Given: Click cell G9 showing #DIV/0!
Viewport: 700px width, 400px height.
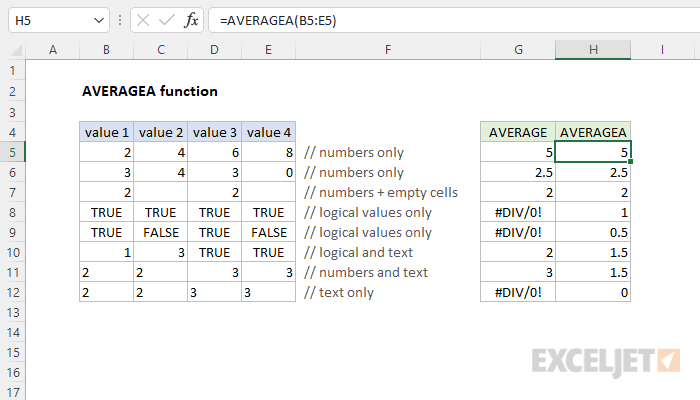Looking at the screenshot, I should click(x=518, y=232).
